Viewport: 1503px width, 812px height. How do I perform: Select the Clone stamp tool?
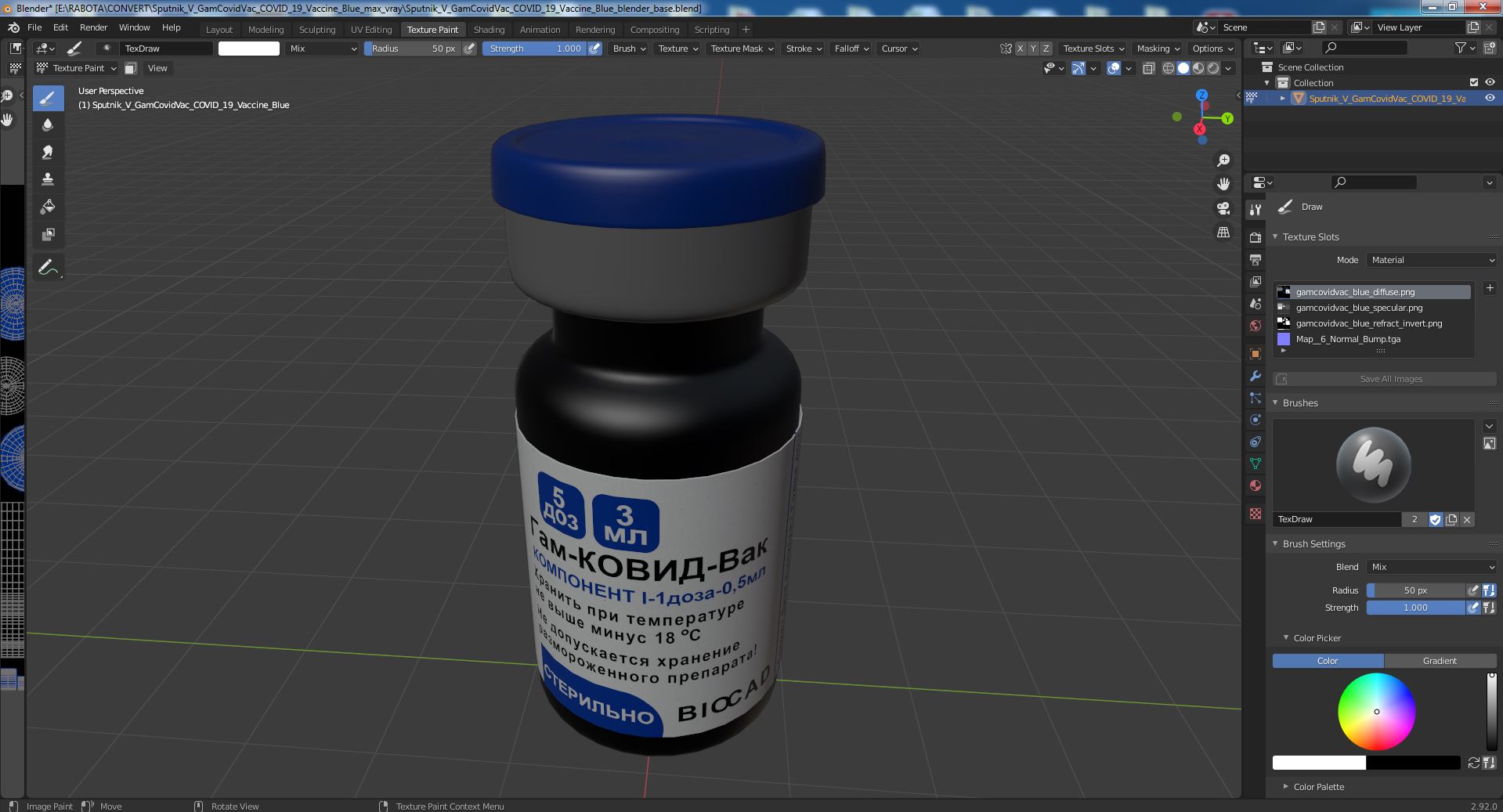[x=48, y=179]
